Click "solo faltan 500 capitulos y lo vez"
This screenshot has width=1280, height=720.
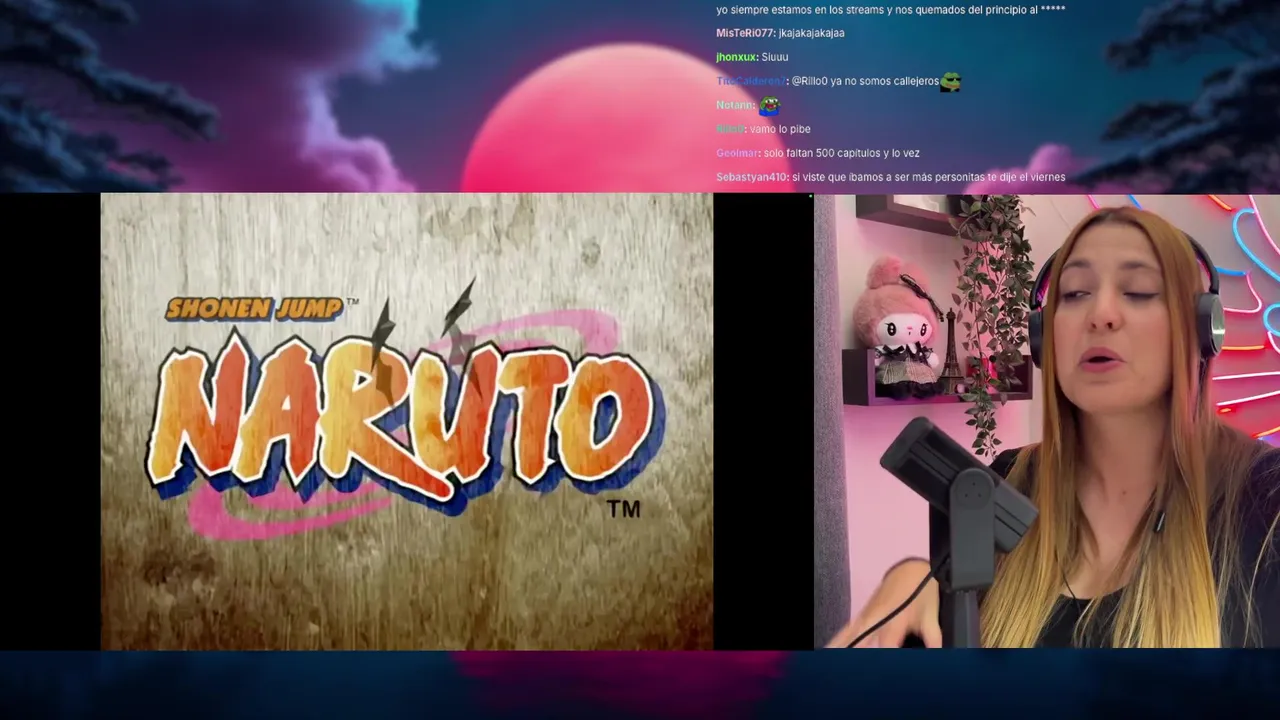point(841,153)
